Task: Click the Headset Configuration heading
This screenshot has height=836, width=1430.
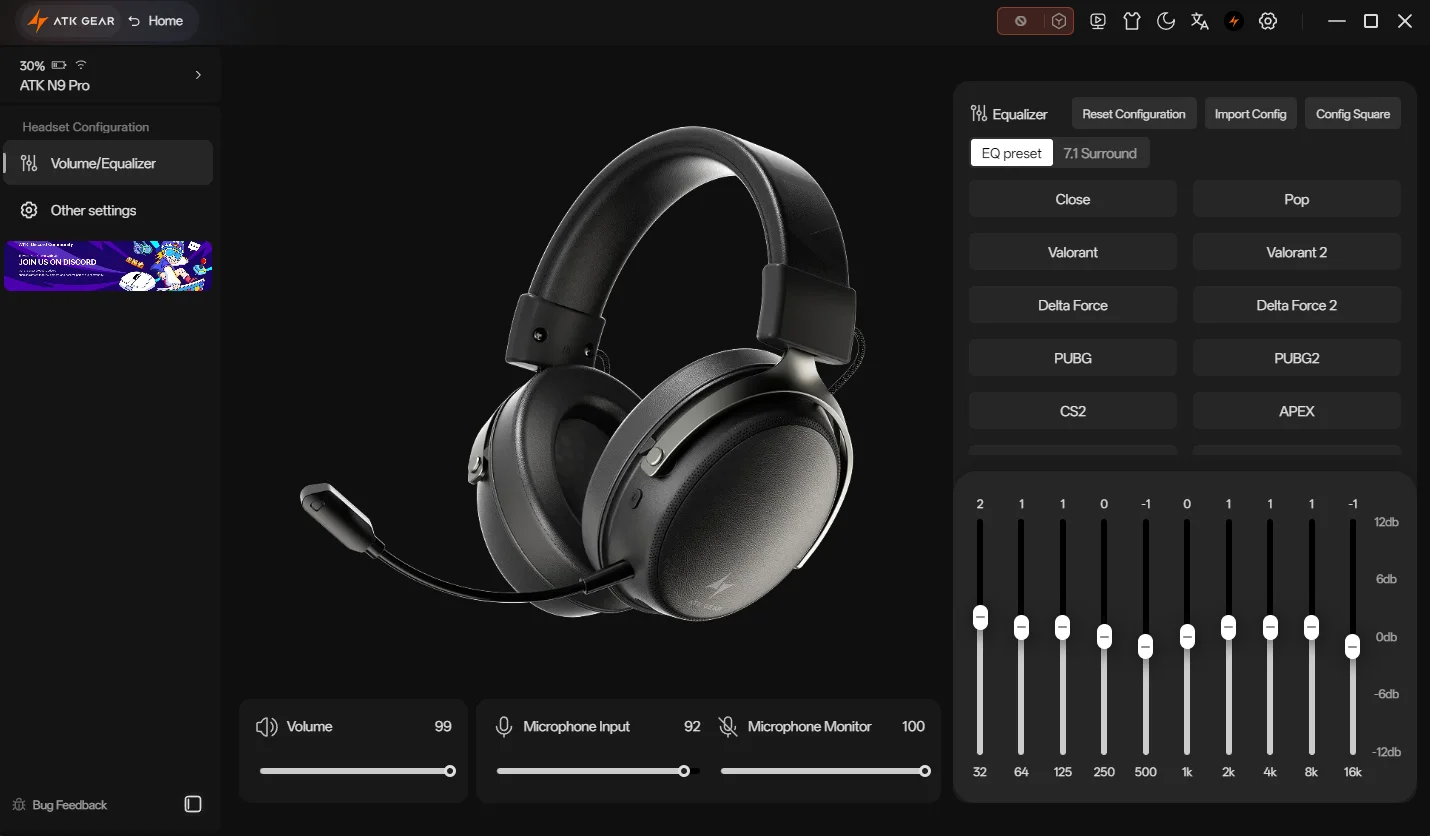Action: point(86,127)
